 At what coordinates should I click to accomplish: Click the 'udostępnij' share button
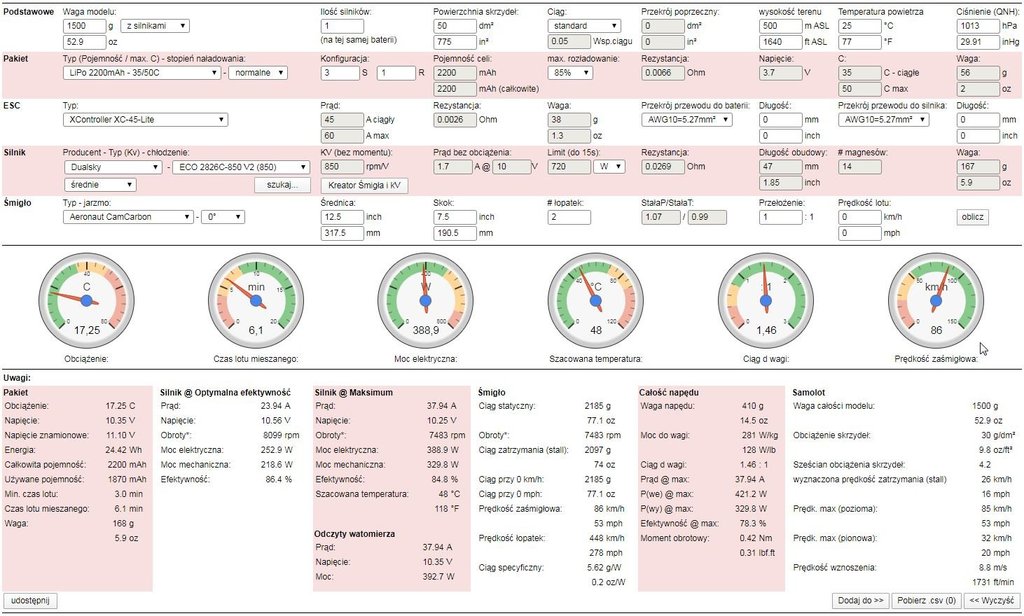click(x=31, y=601)
